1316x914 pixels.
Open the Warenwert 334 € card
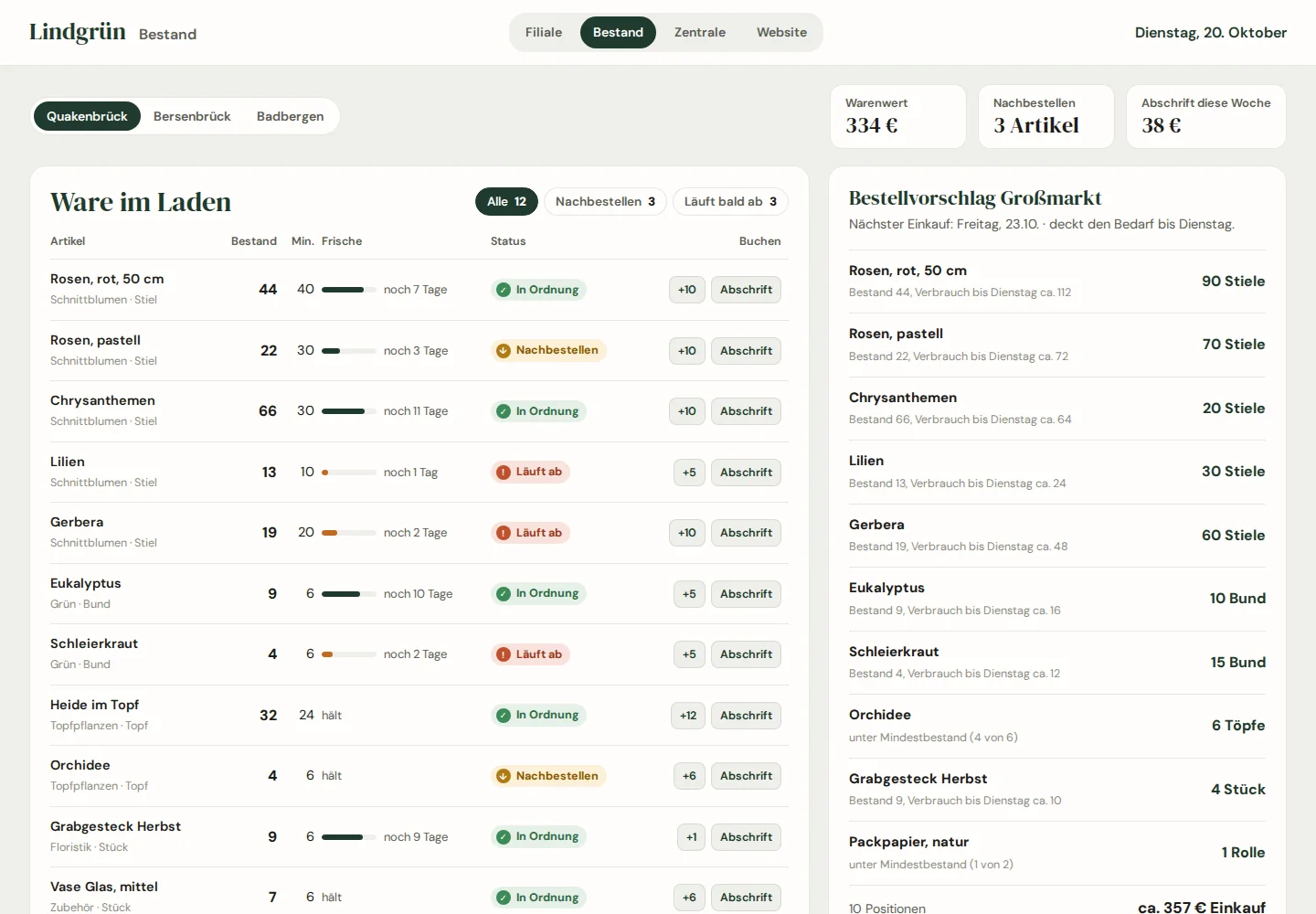898,116
